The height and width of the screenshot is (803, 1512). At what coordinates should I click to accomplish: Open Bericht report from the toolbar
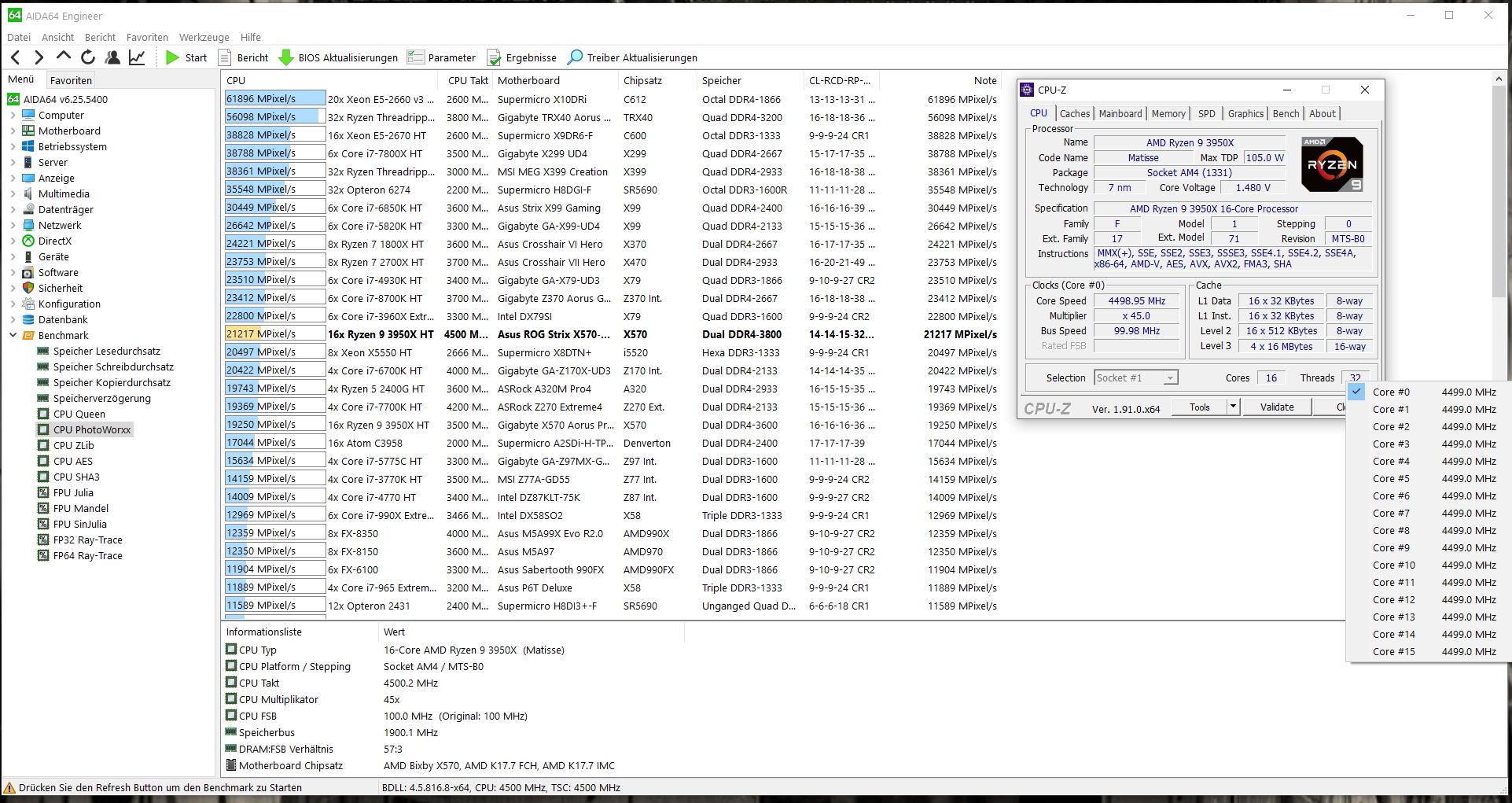click(244, 57)
